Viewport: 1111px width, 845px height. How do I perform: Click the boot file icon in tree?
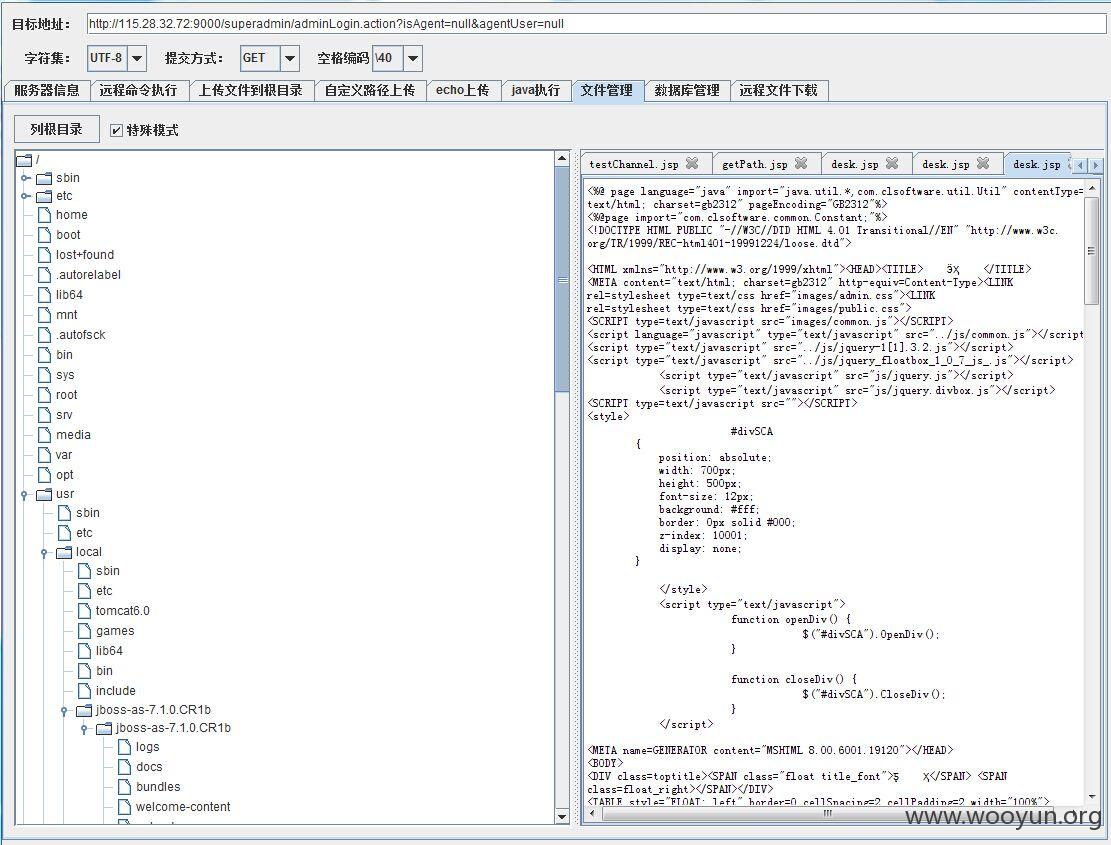(44, 234)
